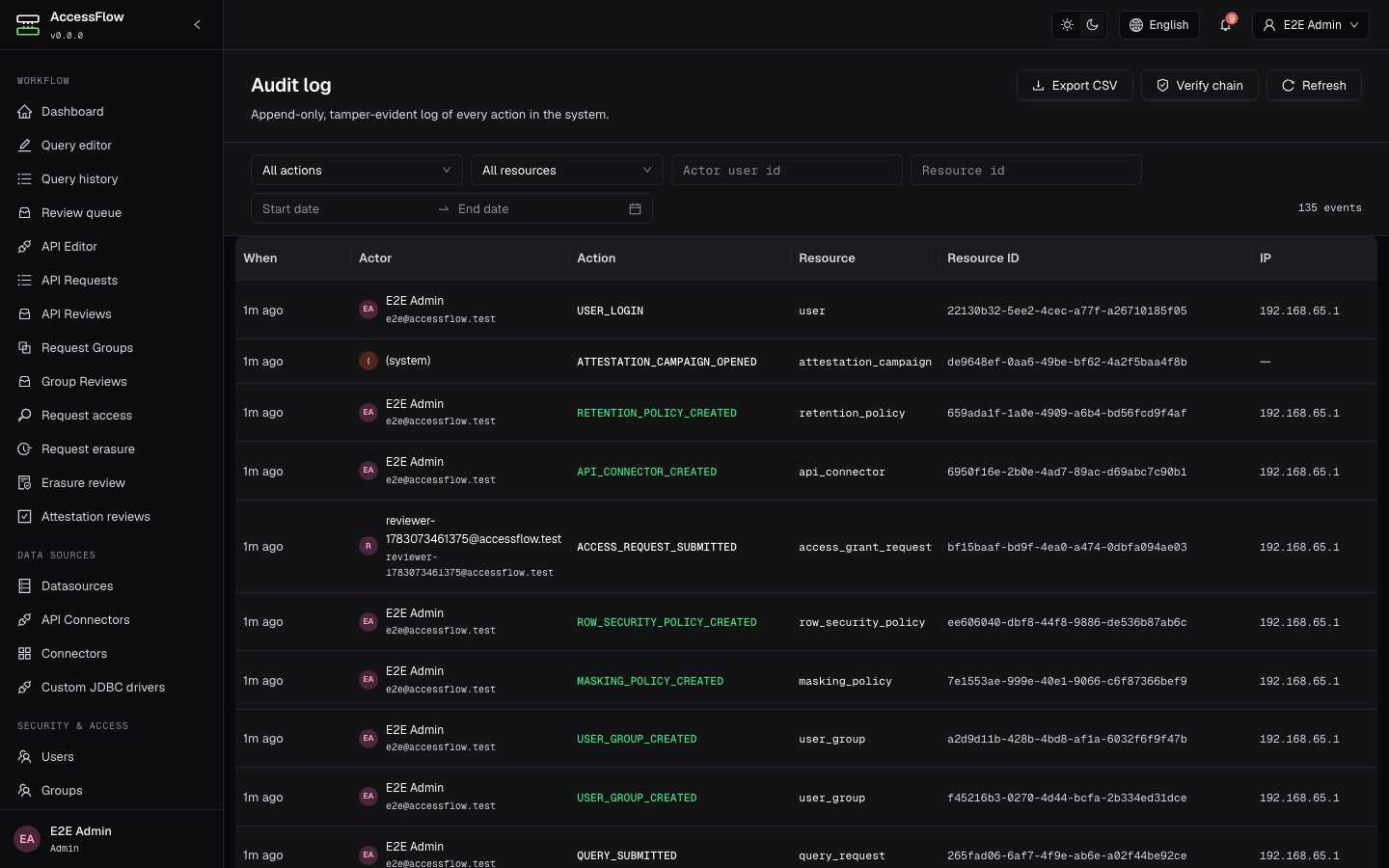The width and height of the screenshot is (1389, 868).
Task: Click resource ID starting with f45216b3
Action: coord(1067,798)
